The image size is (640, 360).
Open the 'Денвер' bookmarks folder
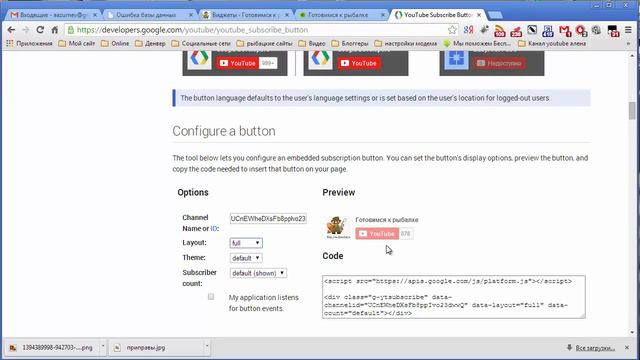pos(150,43)
